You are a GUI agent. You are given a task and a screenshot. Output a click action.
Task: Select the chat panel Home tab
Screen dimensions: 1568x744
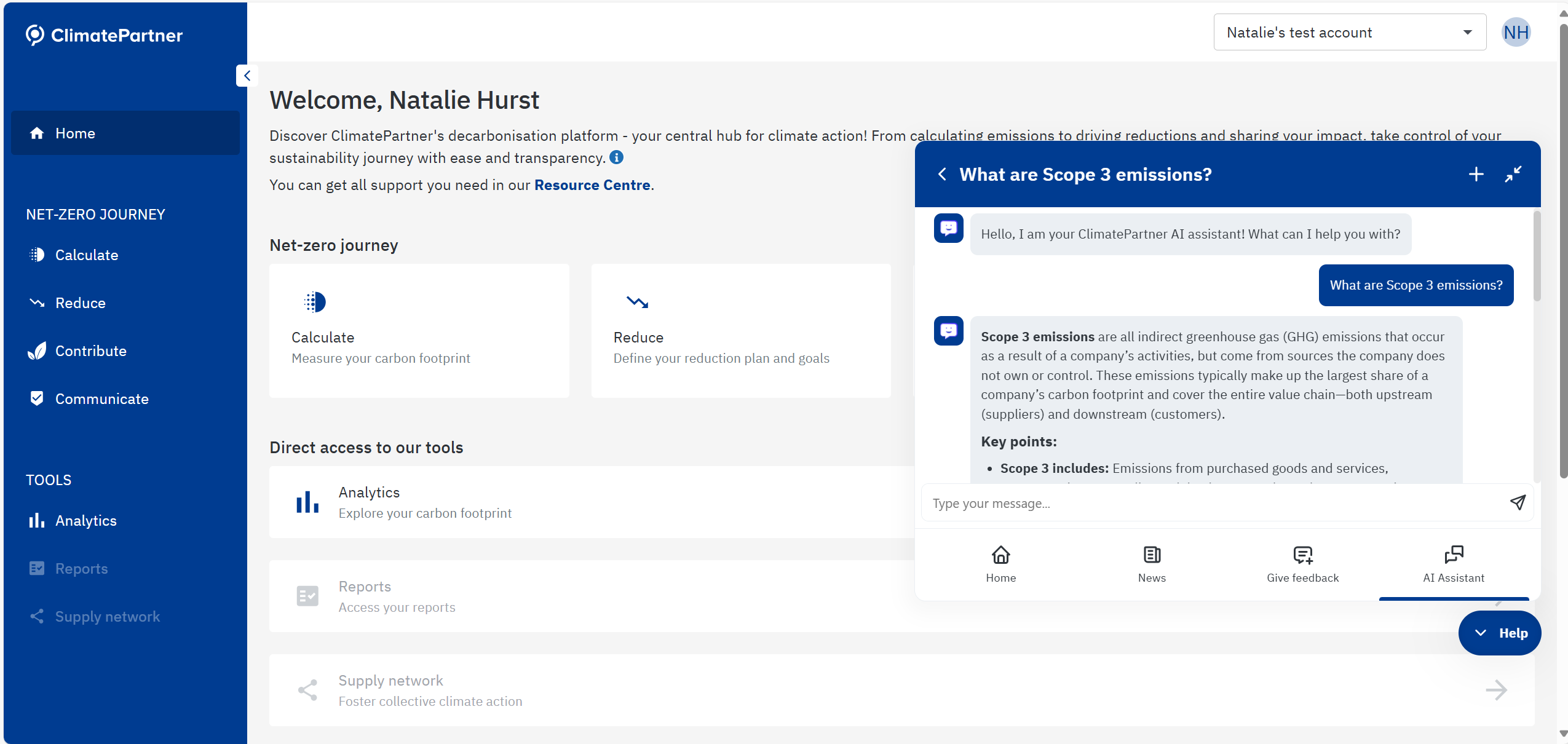tap(1000, 563)
